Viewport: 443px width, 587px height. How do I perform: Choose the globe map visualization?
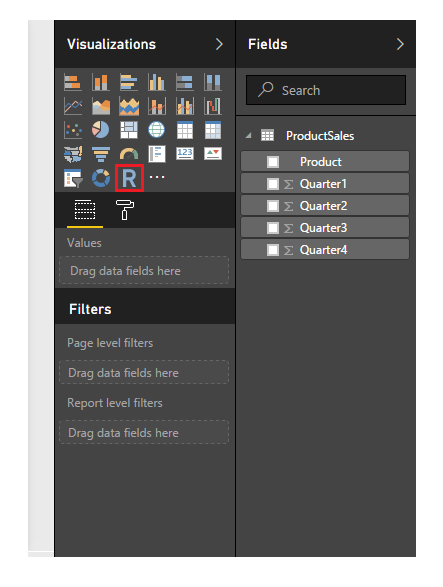tap(157, 130)
